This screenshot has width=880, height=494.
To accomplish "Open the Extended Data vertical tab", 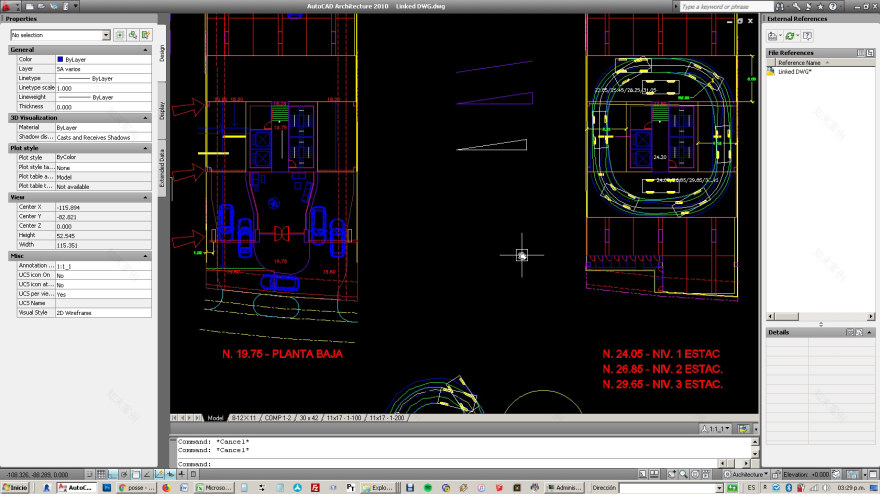I will click(x=163, y=168).
